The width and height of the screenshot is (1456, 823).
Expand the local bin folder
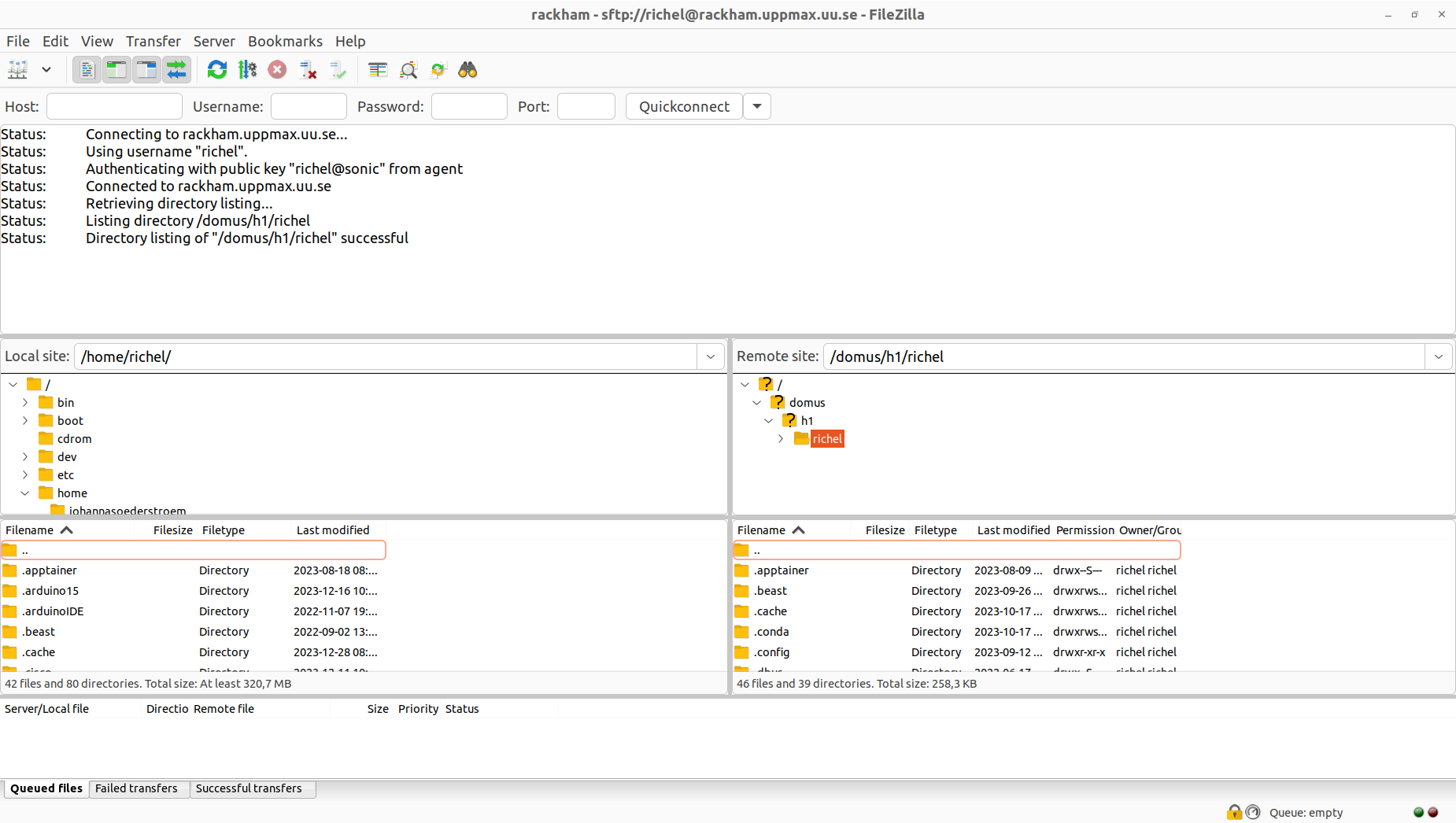(25, 403)
